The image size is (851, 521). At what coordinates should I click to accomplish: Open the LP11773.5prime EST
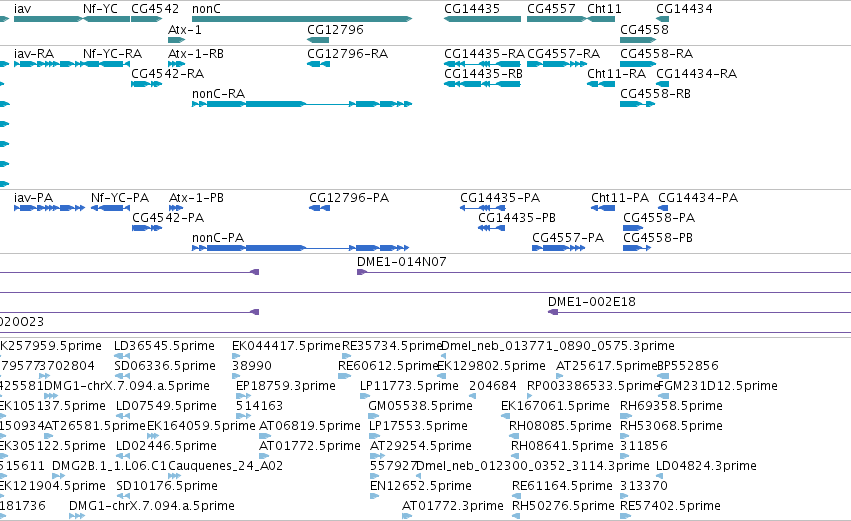pos(364,396)
